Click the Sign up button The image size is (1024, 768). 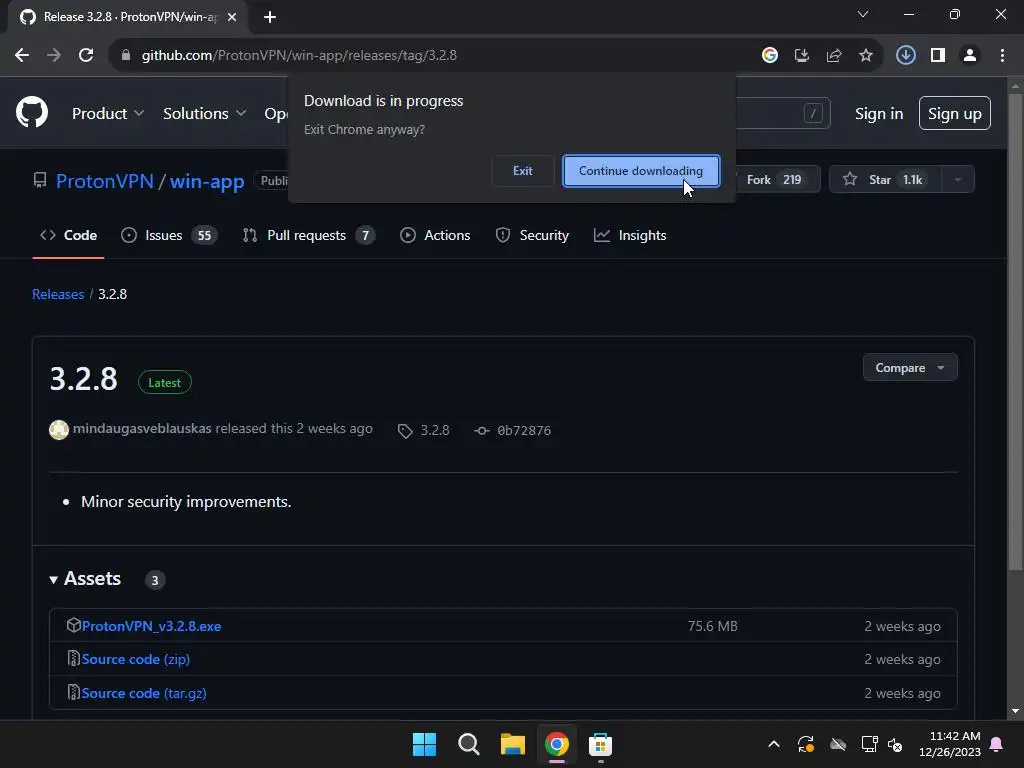(x=954, y=114)
